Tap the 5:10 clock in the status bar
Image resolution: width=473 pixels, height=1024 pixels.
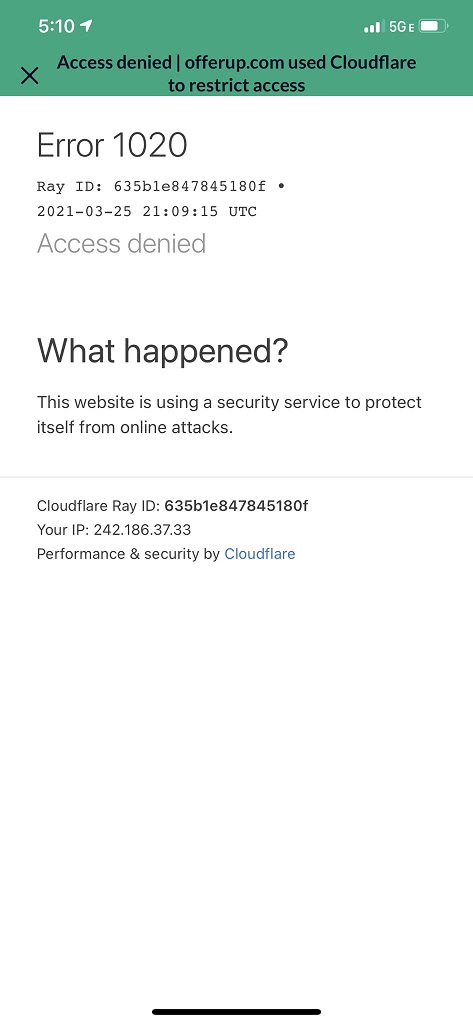coord(56,26)
